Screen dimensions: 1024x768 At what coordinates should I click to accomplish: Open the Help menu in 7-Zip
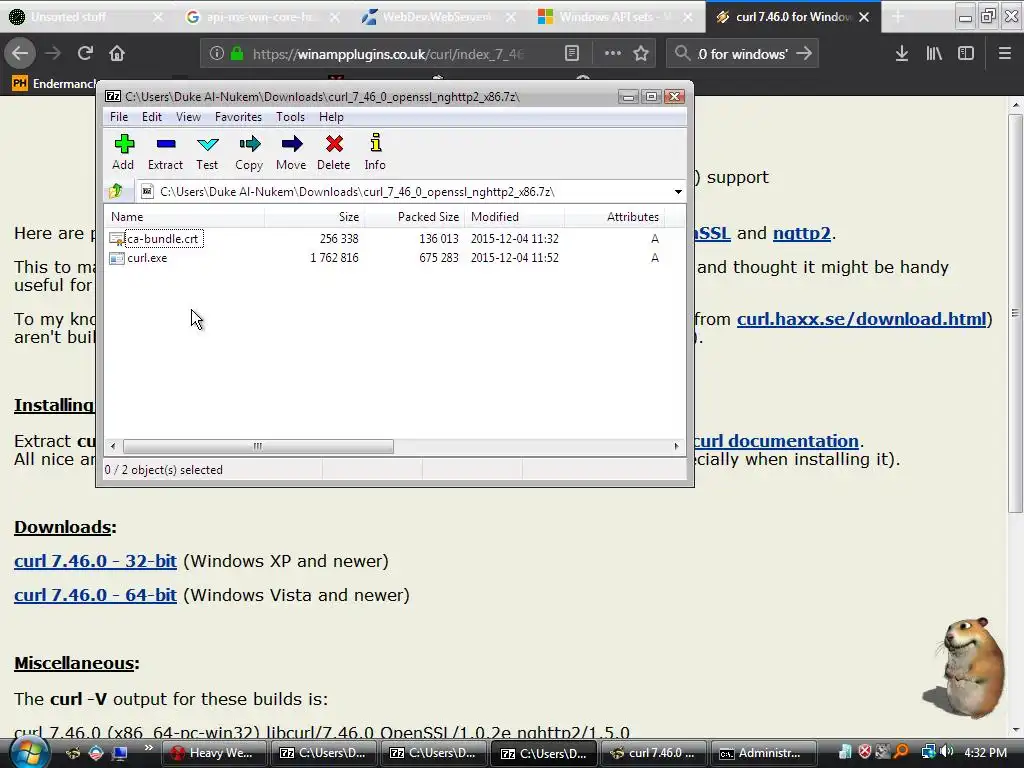331,117
